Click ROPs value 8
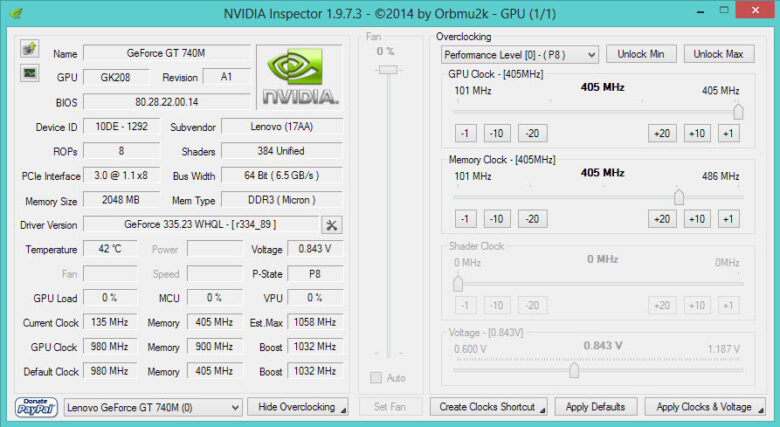 click(122, 151)
